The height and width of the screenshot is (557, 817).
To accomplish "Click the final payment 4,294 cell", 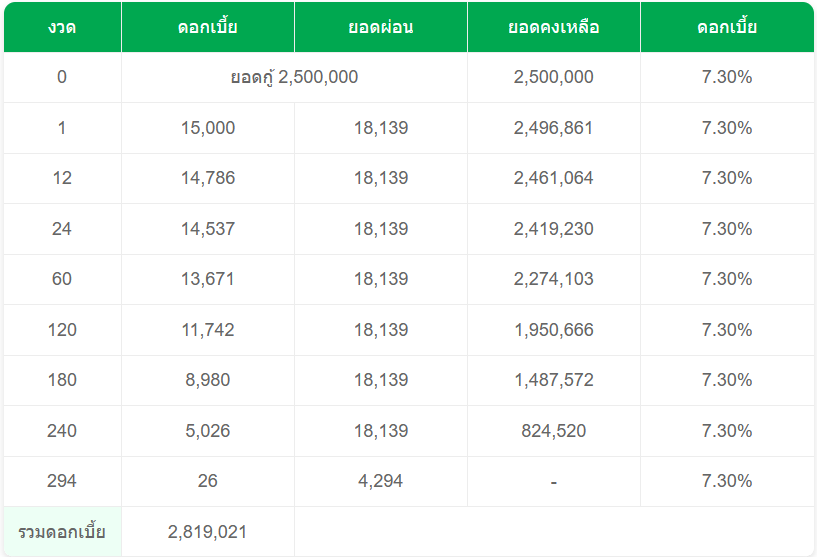I will [380, 481].
